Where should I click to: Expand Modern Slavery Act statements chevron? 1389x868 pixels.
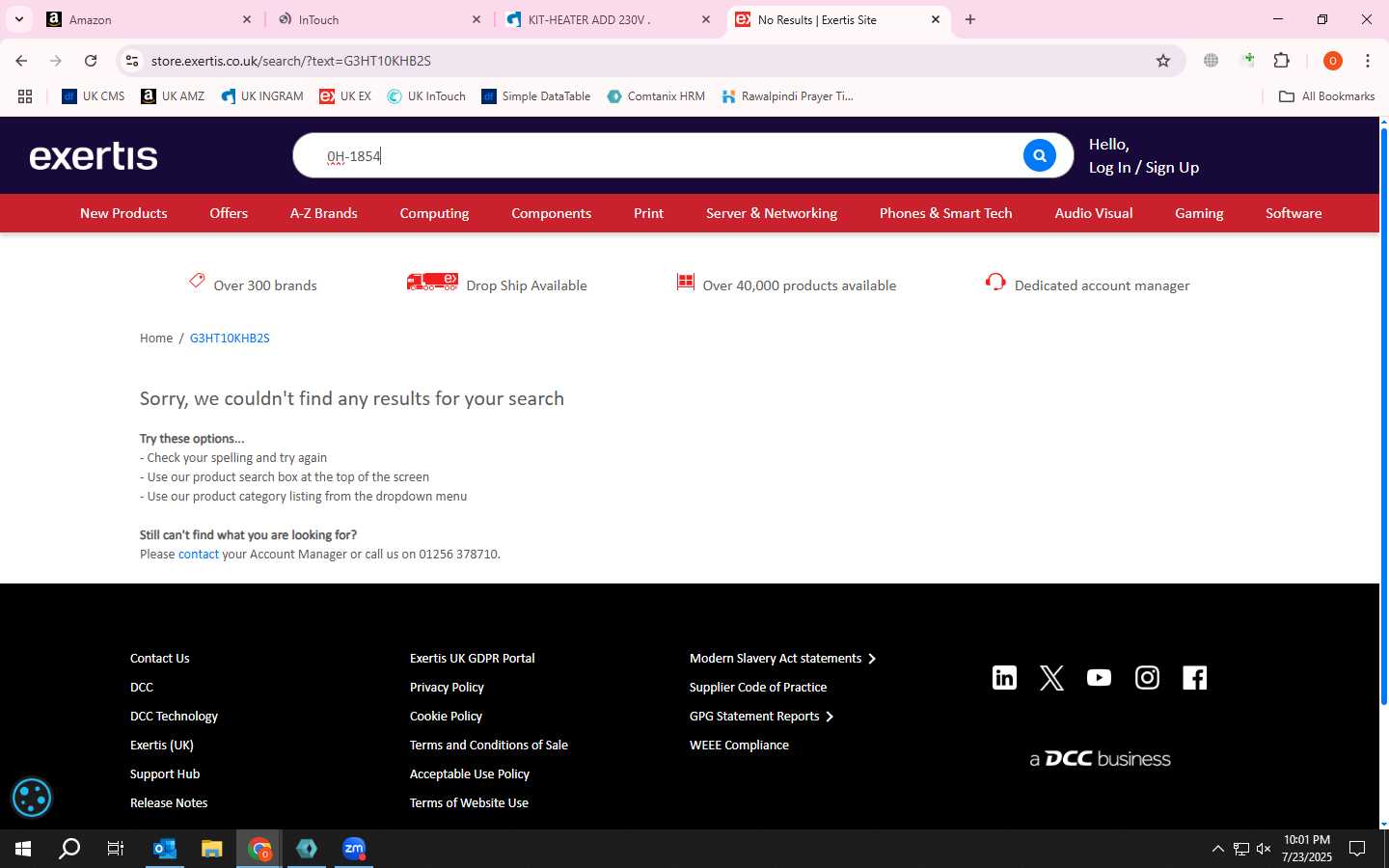(872, 659)
